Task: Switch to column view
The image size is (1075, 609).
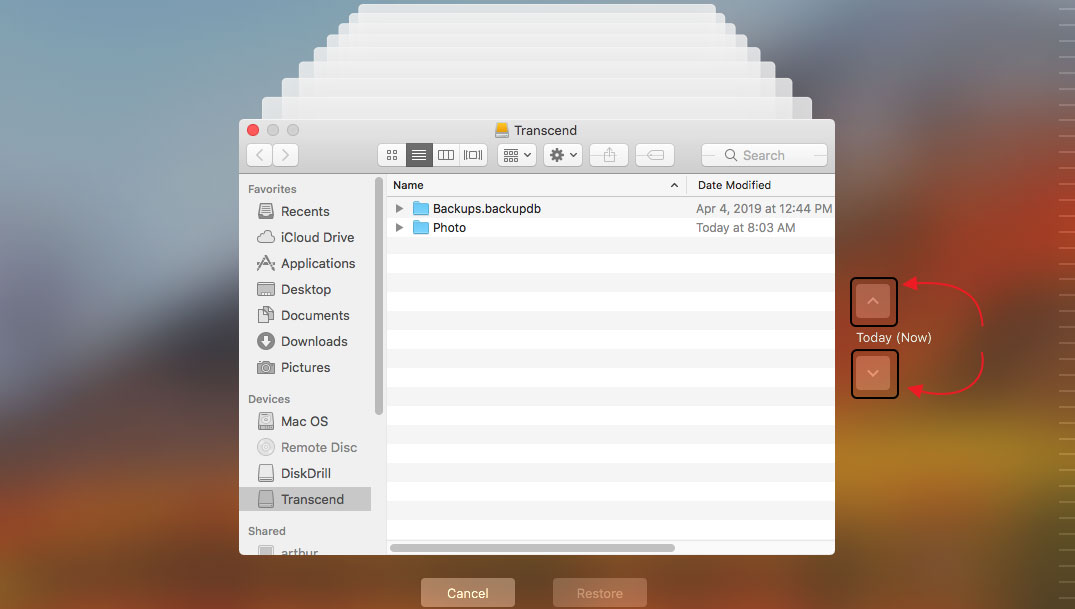Action: click(446, 155)
